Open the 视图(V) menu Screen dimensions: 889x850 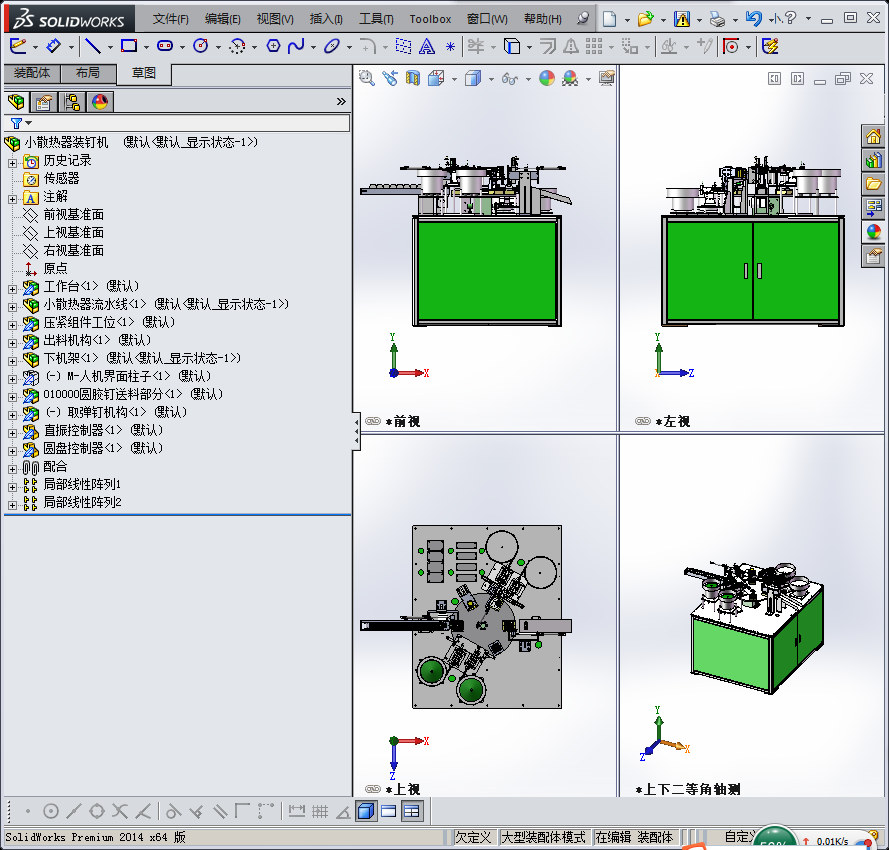tap(275, 19)
